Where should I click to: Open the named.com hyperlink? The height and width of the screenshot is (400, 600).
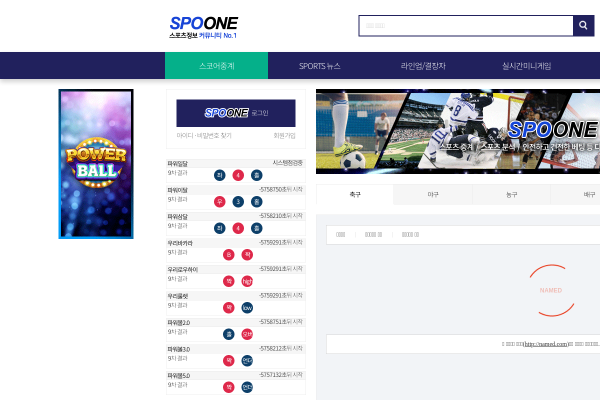[546, 344]
